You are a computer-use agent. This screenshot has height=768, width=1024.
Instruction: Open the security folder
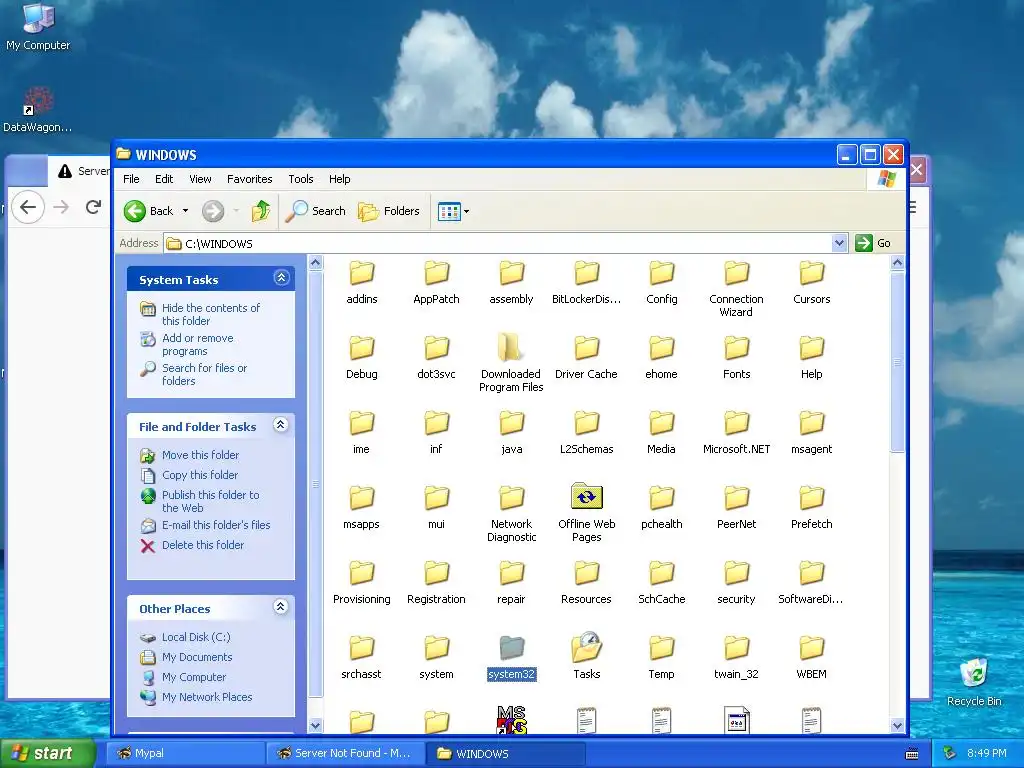736,573
